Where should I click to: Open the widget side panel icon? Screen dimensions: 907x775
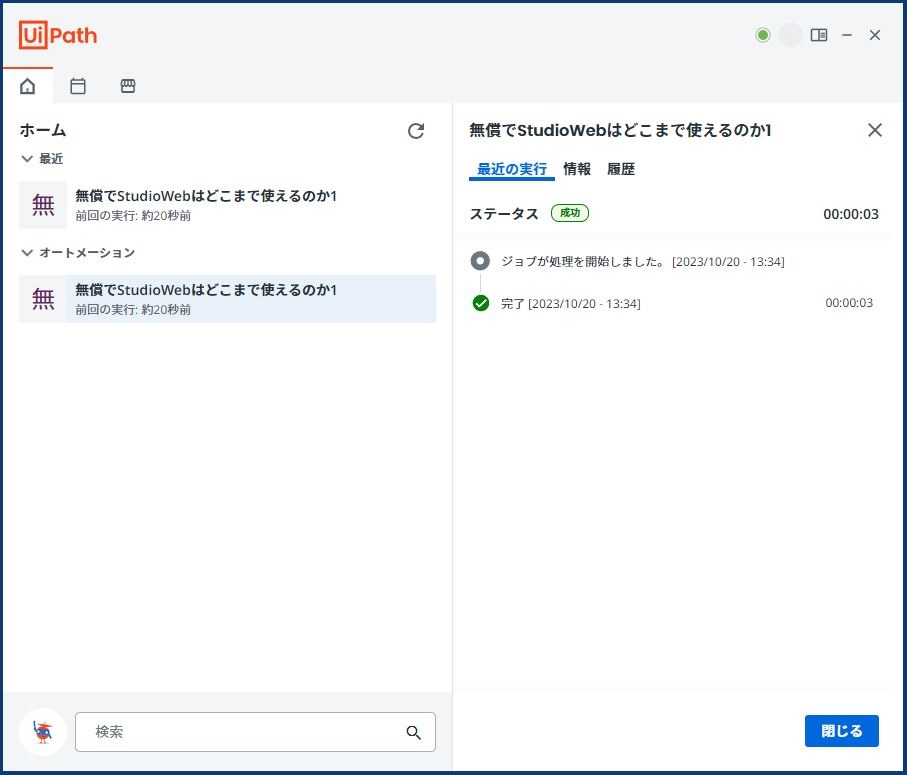tap(820, 35)
